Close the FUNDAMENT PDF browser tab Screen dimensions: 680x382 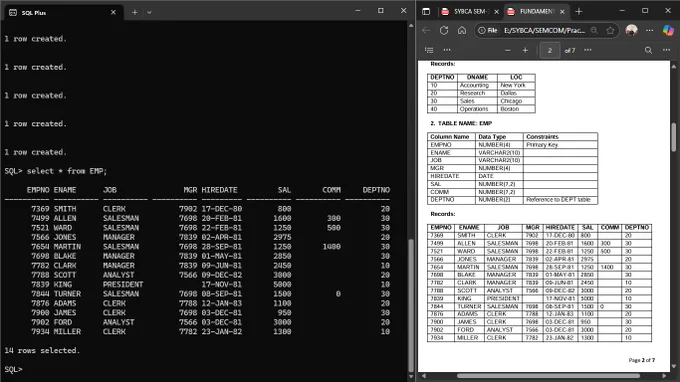pos(562,12)
